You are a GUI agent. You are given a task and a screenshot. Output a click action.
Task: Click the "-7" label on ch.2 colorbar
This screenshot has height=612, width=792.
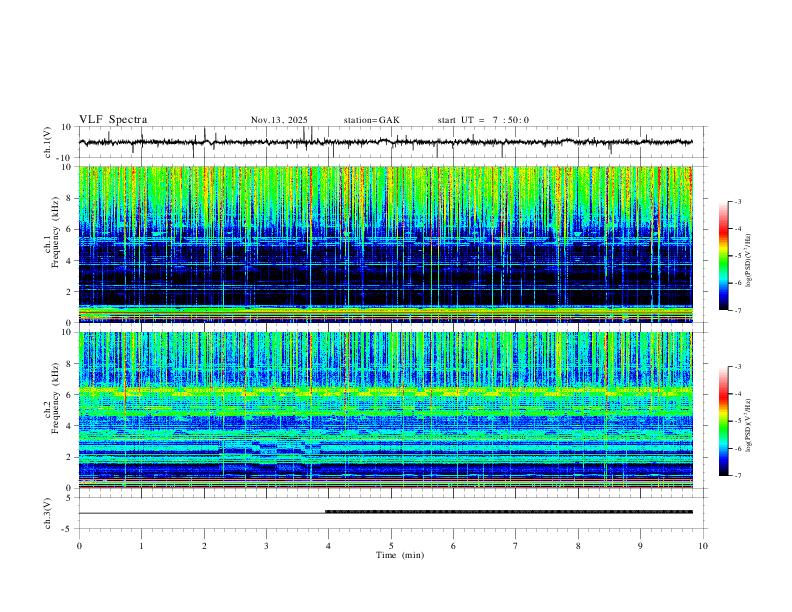tap(738, 475)
